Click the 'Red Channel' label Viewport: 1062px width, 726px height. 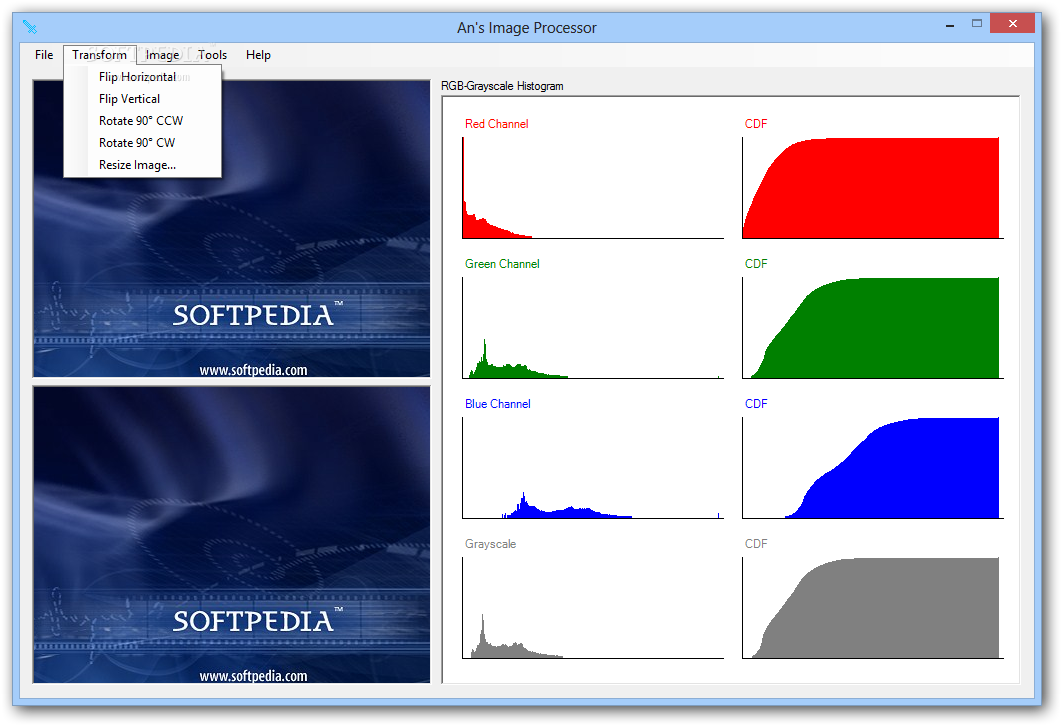[x=496, y=124]
